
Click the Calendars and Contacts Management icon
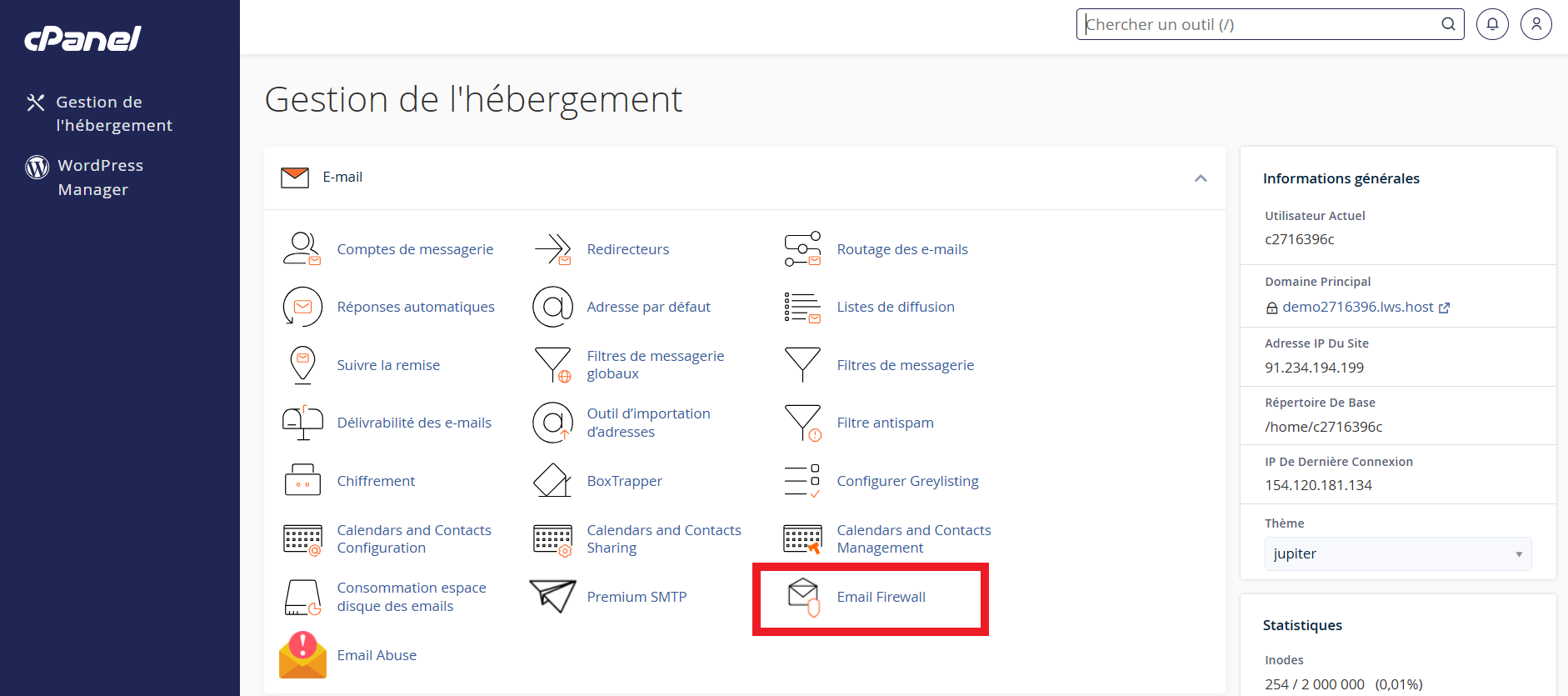(802, 539)
